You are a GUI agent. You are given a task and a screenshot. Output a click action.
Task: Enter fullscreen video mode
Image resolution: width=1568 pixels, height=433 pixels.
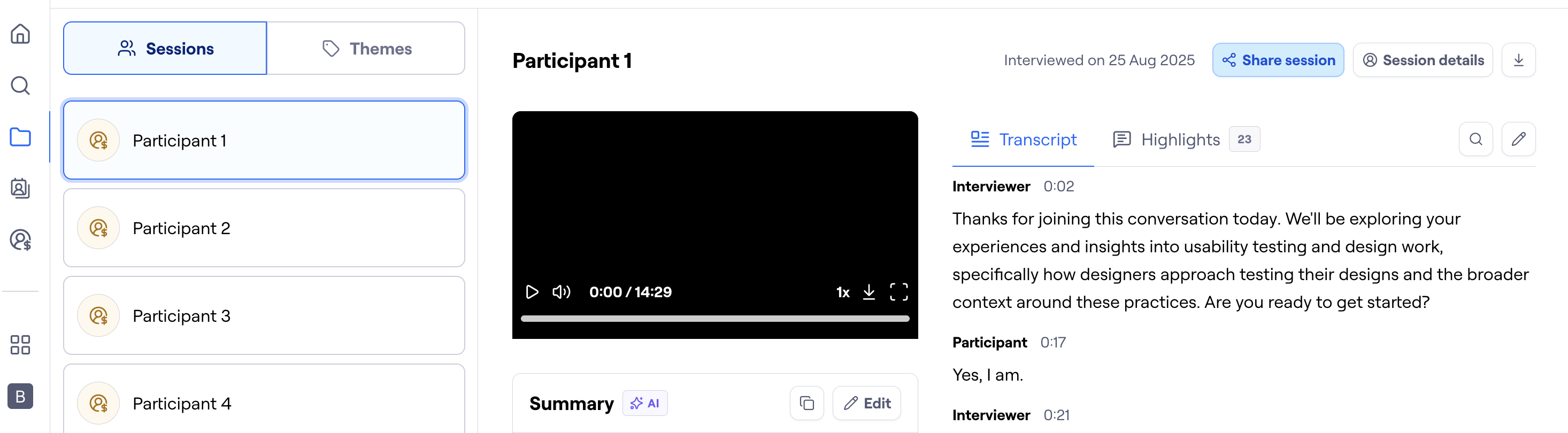coord(898,292)
